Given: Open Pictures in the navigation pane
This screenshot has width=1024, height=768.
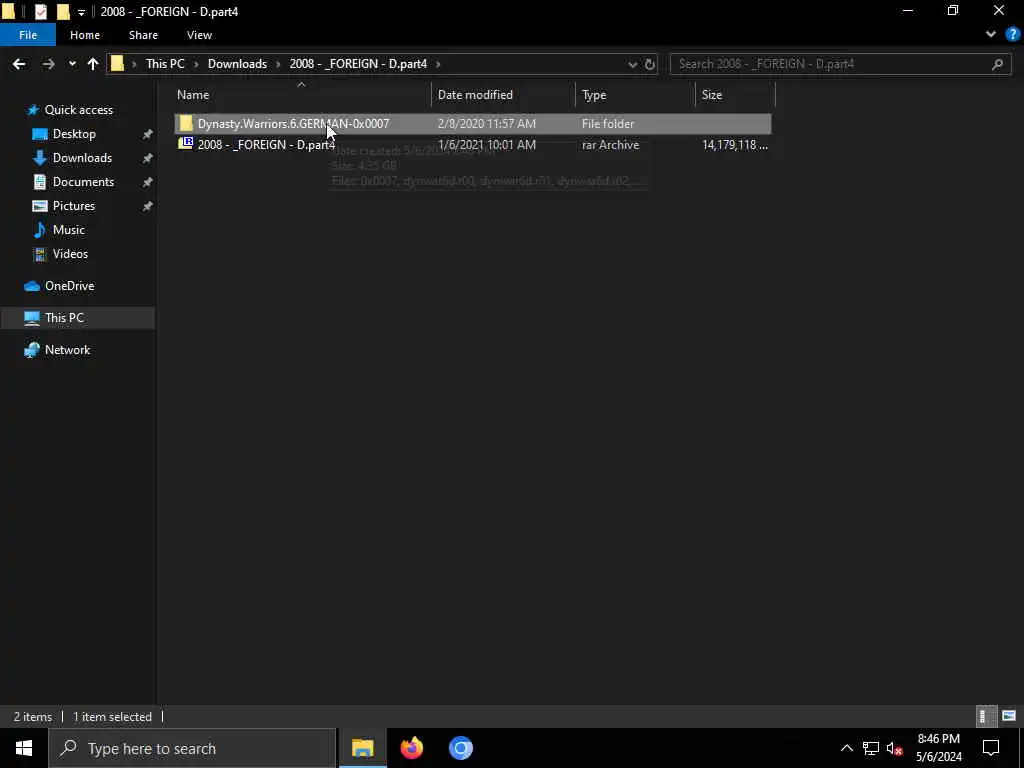Looking at the screenshot, I should pyautogui.click(x=74, y=206).
